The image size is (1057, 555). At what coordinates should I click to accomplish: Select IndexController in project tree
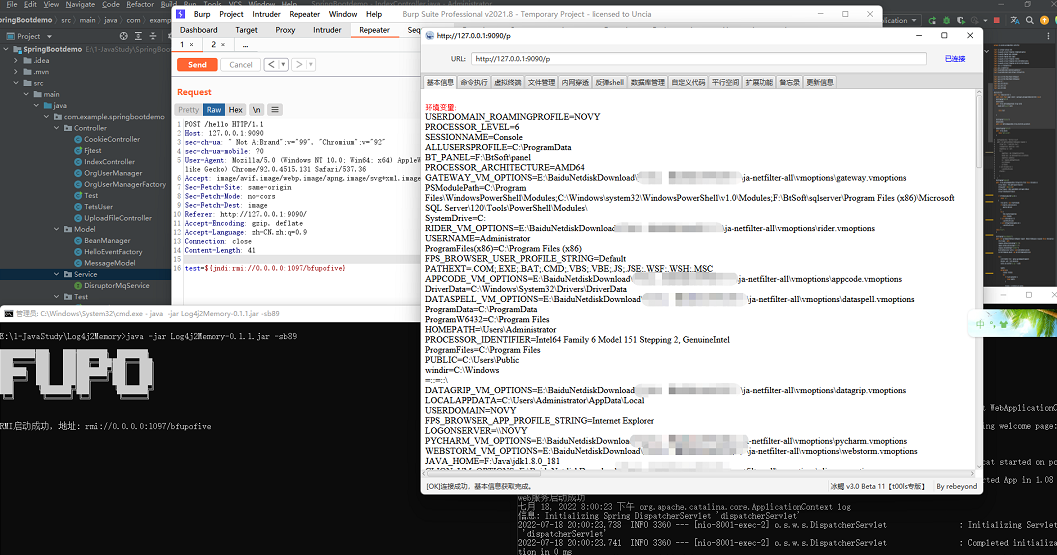point(109,162)
